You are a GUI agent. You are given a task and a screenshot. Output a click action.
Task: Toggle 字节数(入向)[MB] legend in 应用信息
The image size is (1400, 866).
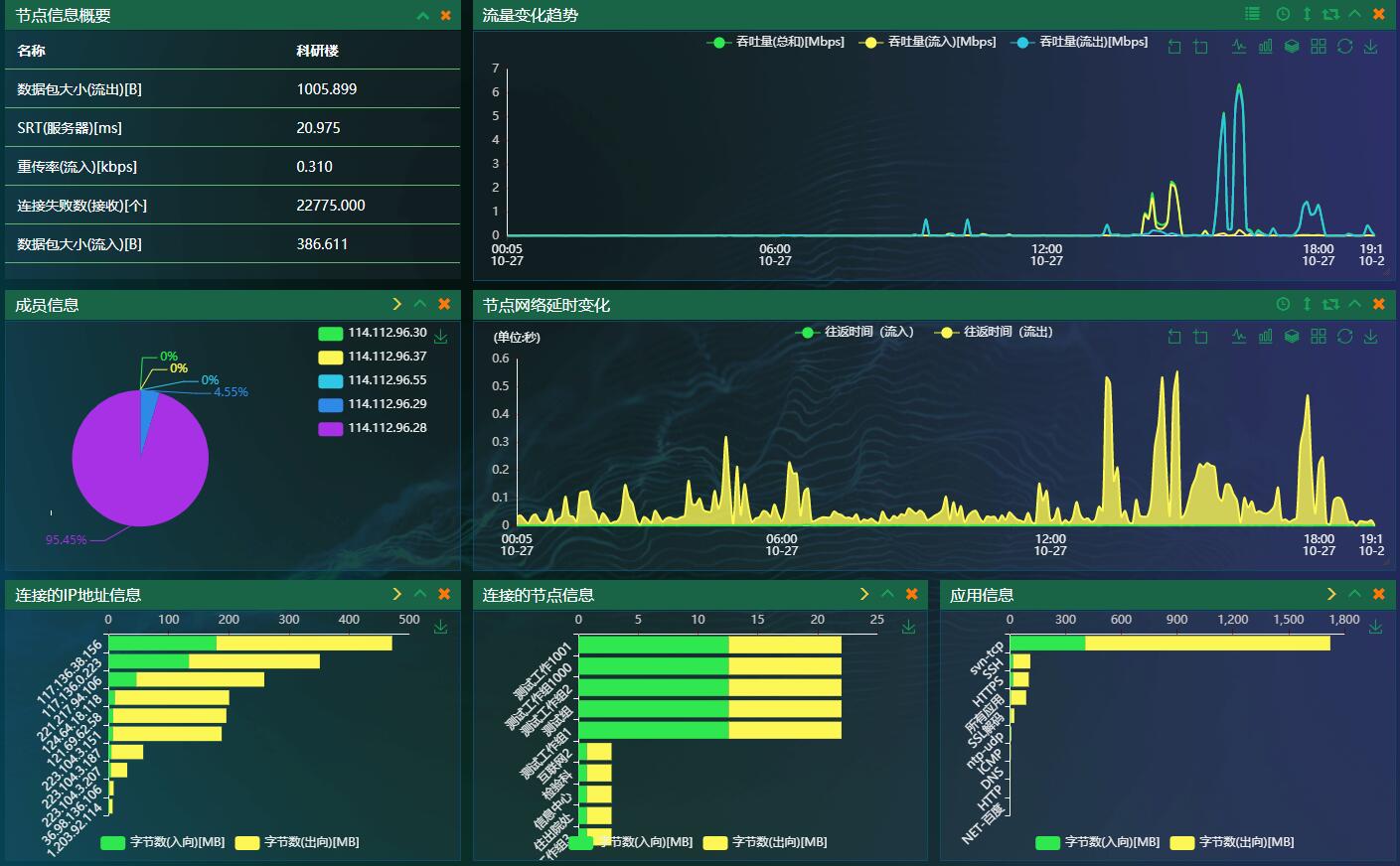point(1097,842)
